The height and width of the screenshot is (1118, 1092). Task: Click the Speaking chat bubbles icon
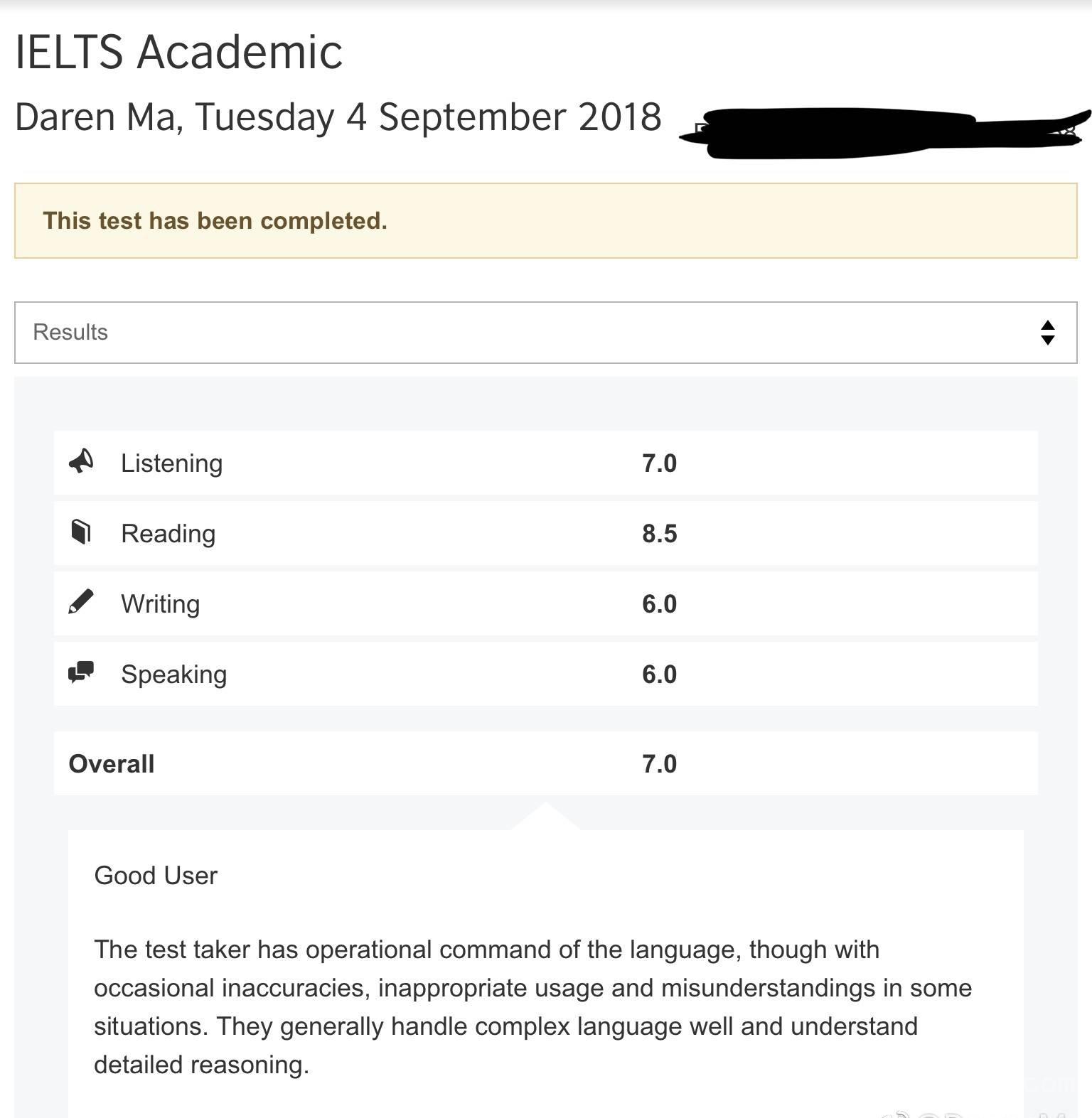coord(81,672)
